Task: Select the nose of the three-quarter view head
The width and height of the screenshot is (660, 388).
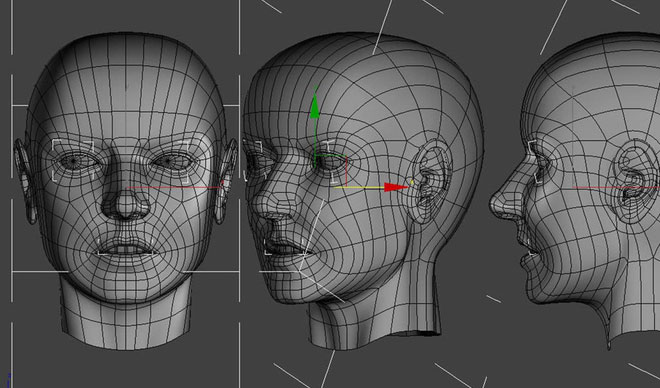Action: [x=264, y=201]
